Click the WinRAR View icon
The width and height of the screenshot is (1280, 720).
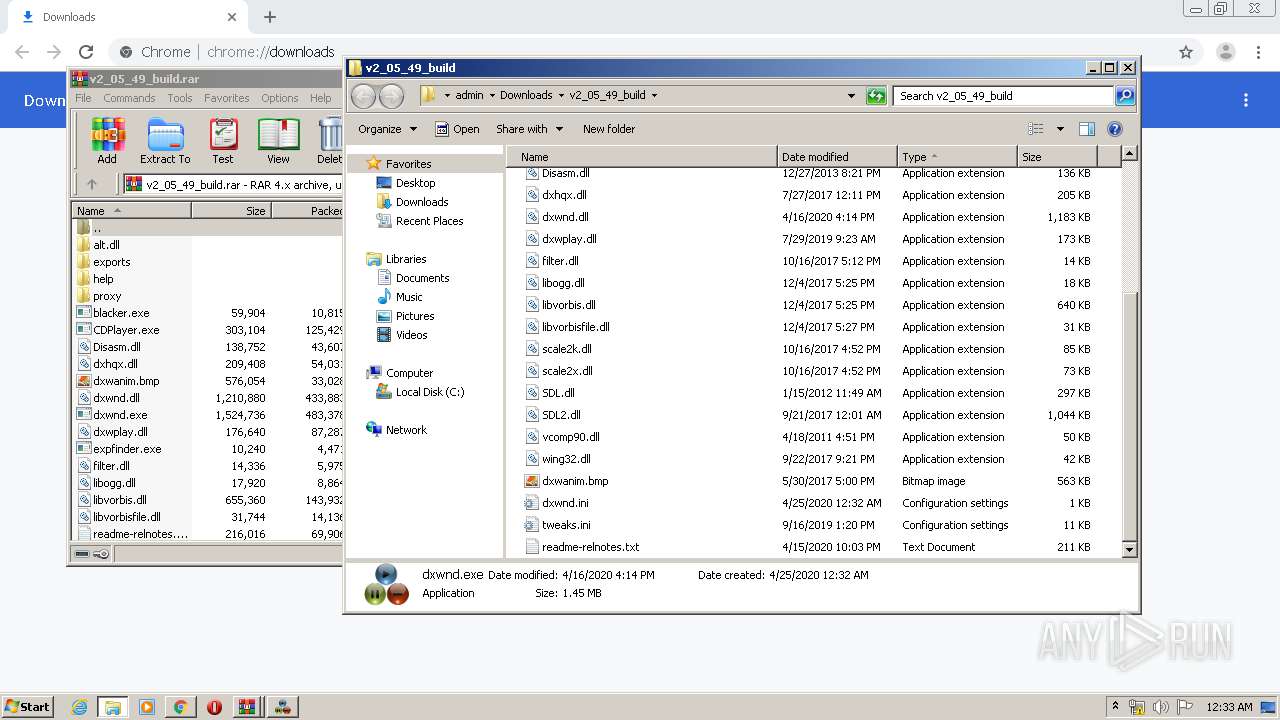click(x=278, y=141)
